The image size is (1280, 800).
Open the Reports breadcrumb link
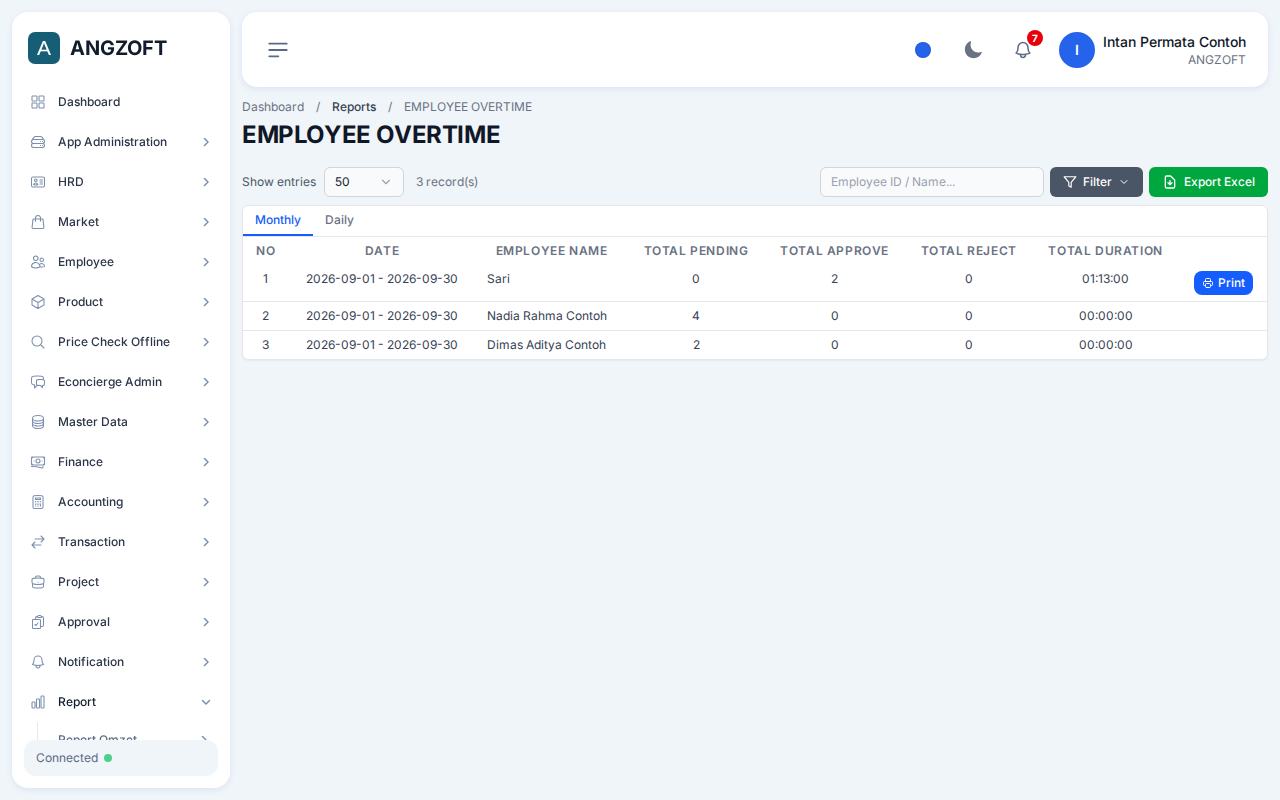point(354,107)
